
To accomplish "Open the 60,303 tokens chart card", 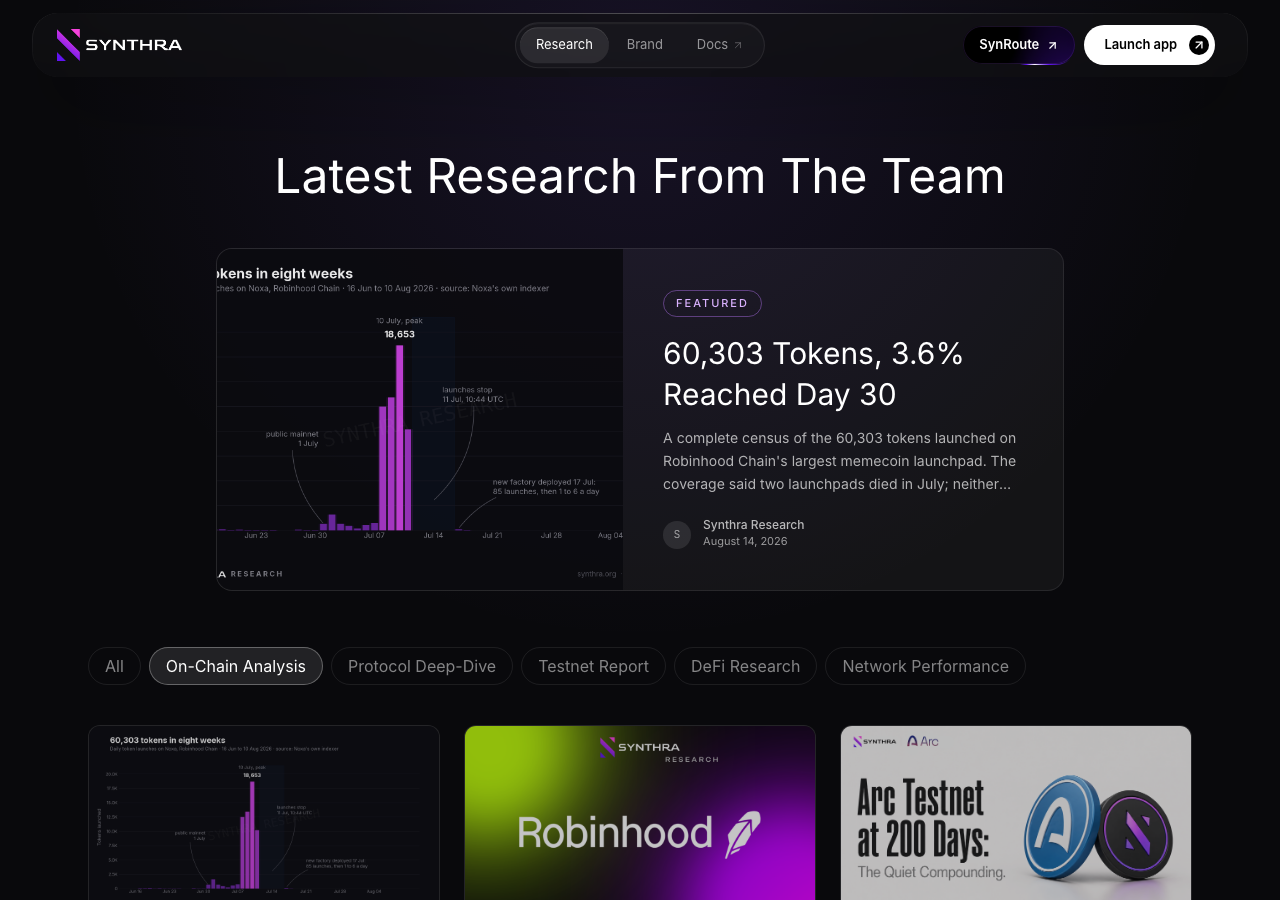I will (264, 813).
